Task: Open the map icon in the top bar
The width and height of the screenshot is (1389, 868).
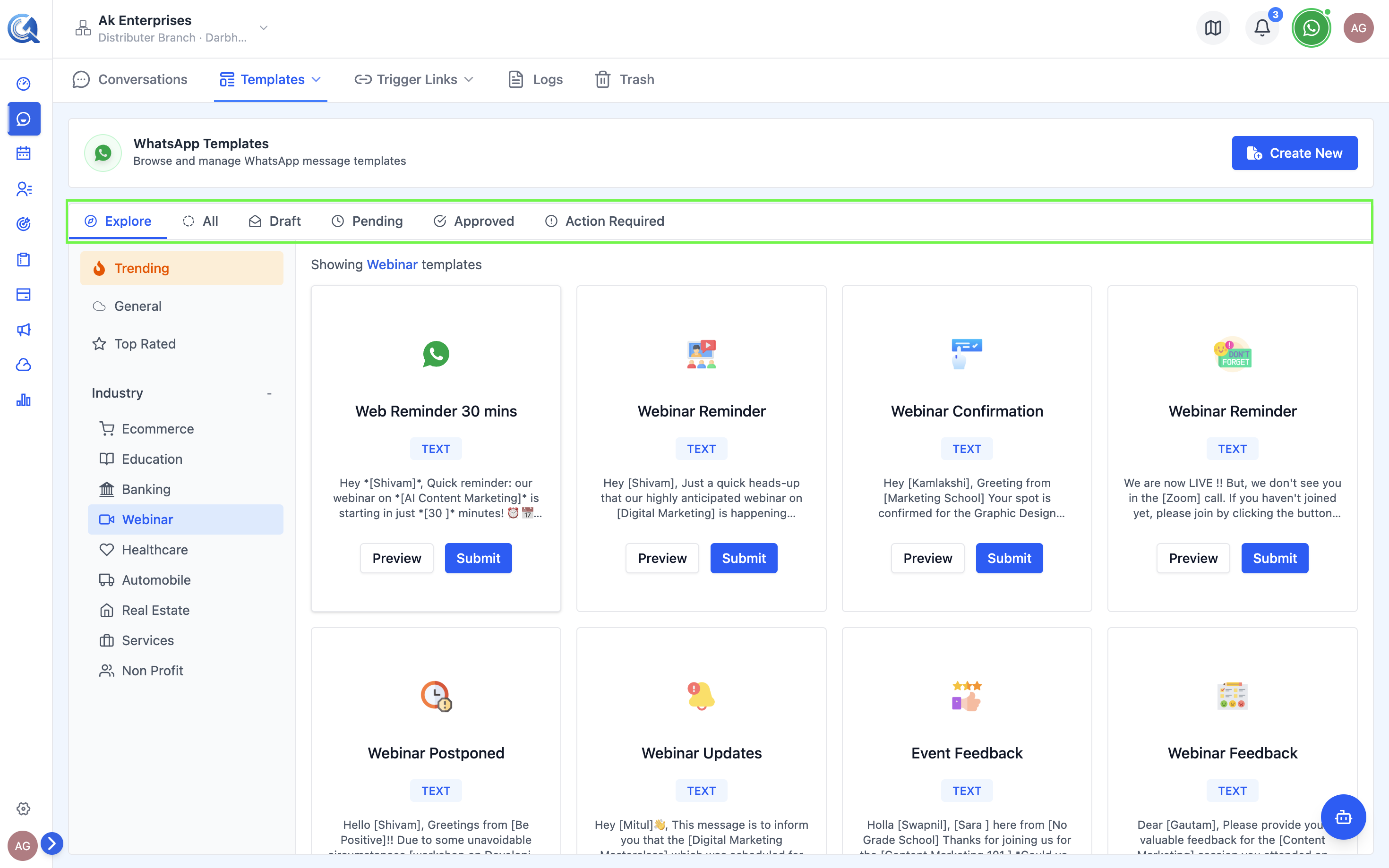Action: coord(1213,28)
